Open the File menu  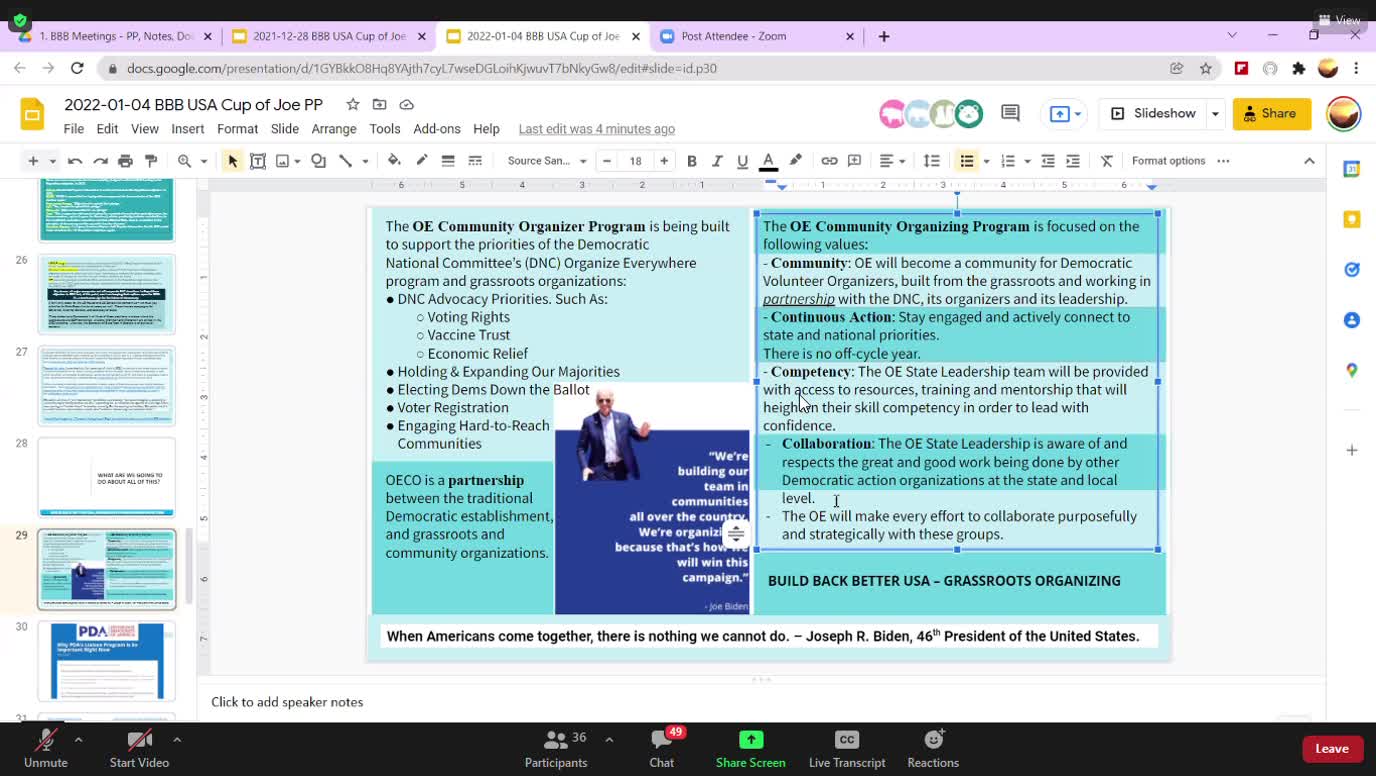click(x=74, y=129)
